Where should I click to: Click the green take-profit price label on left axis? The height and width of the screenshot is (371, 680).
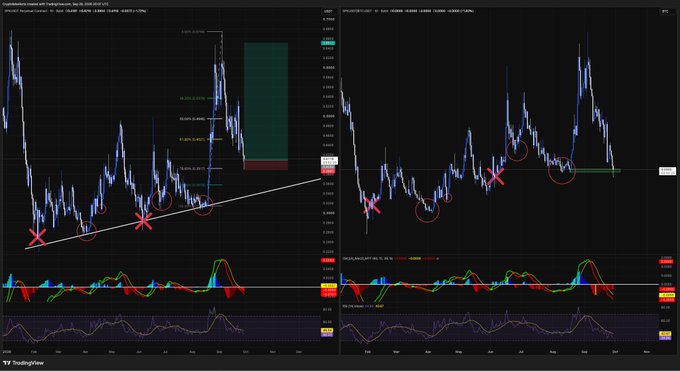click(x=328, y=43)
